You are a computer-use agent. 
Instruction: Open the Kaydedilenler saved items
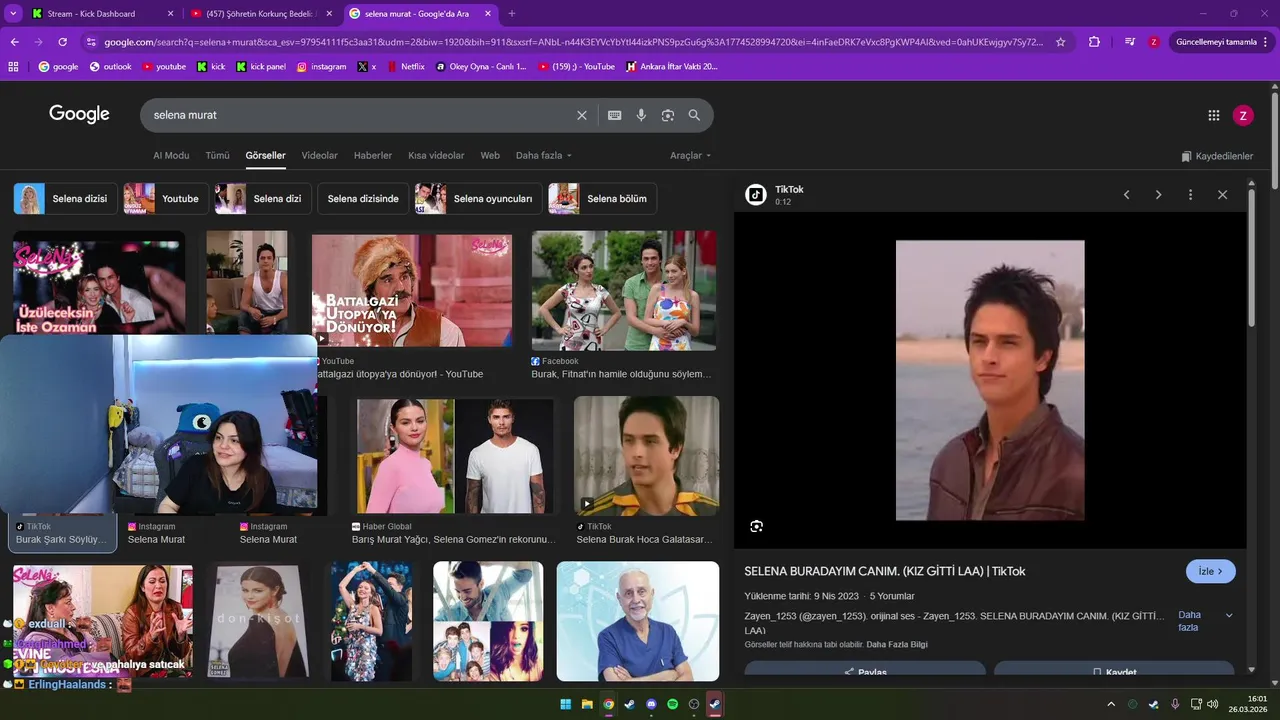click(x=1217, y=157)
